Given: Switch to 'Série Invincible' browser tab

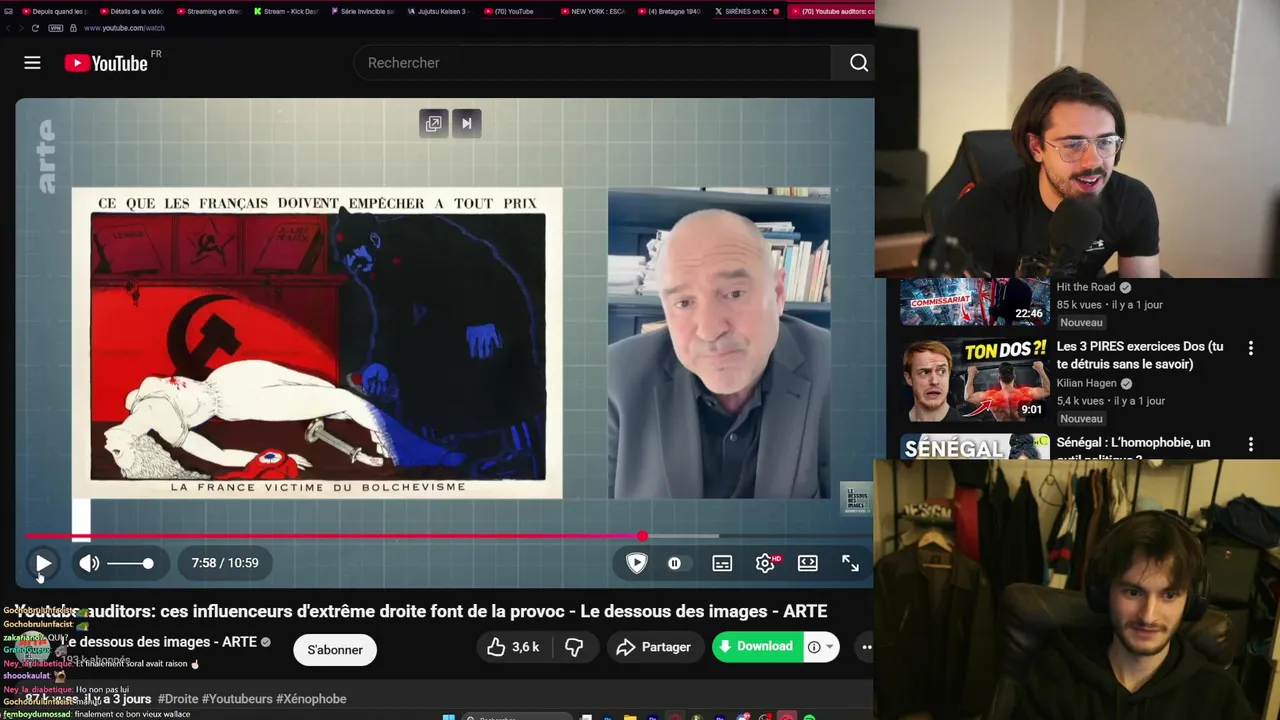Looking at the screenshot, I should 363,11.
